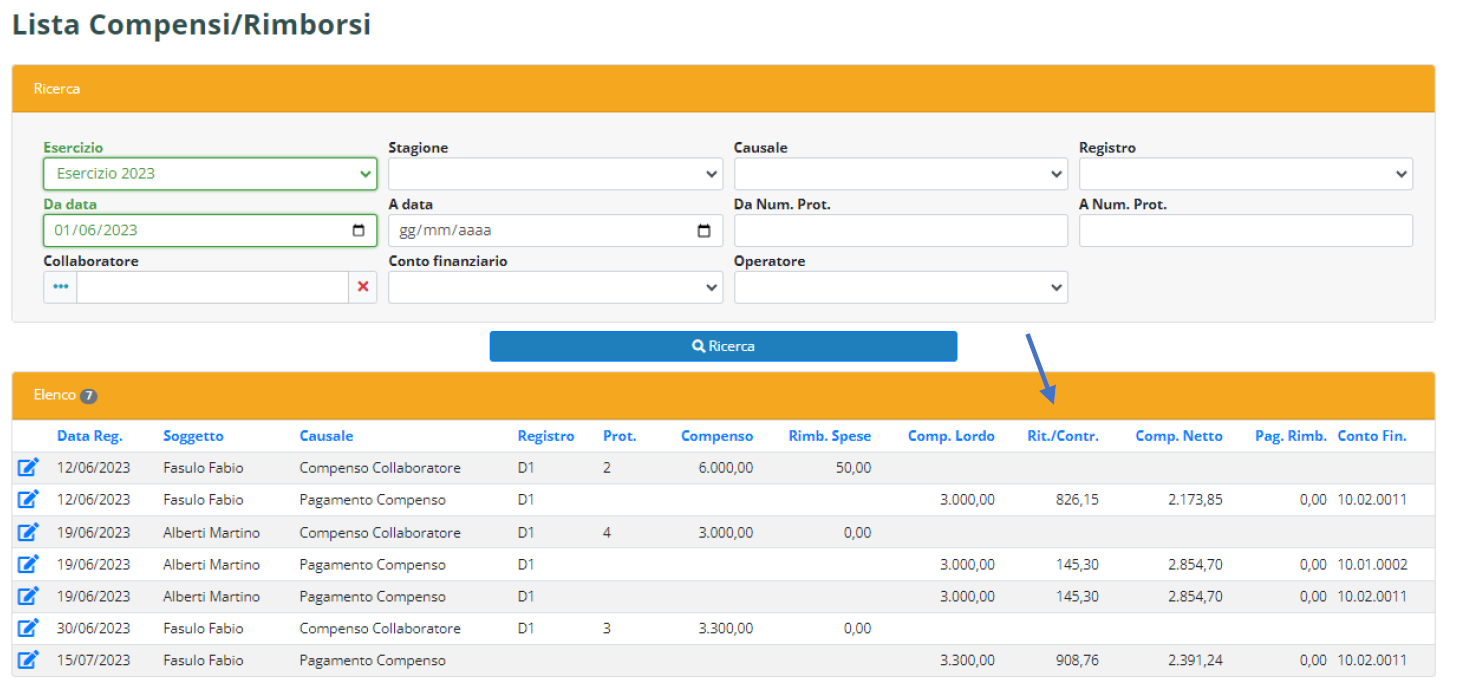Sort list by Data Reg. column

(89, 436)
